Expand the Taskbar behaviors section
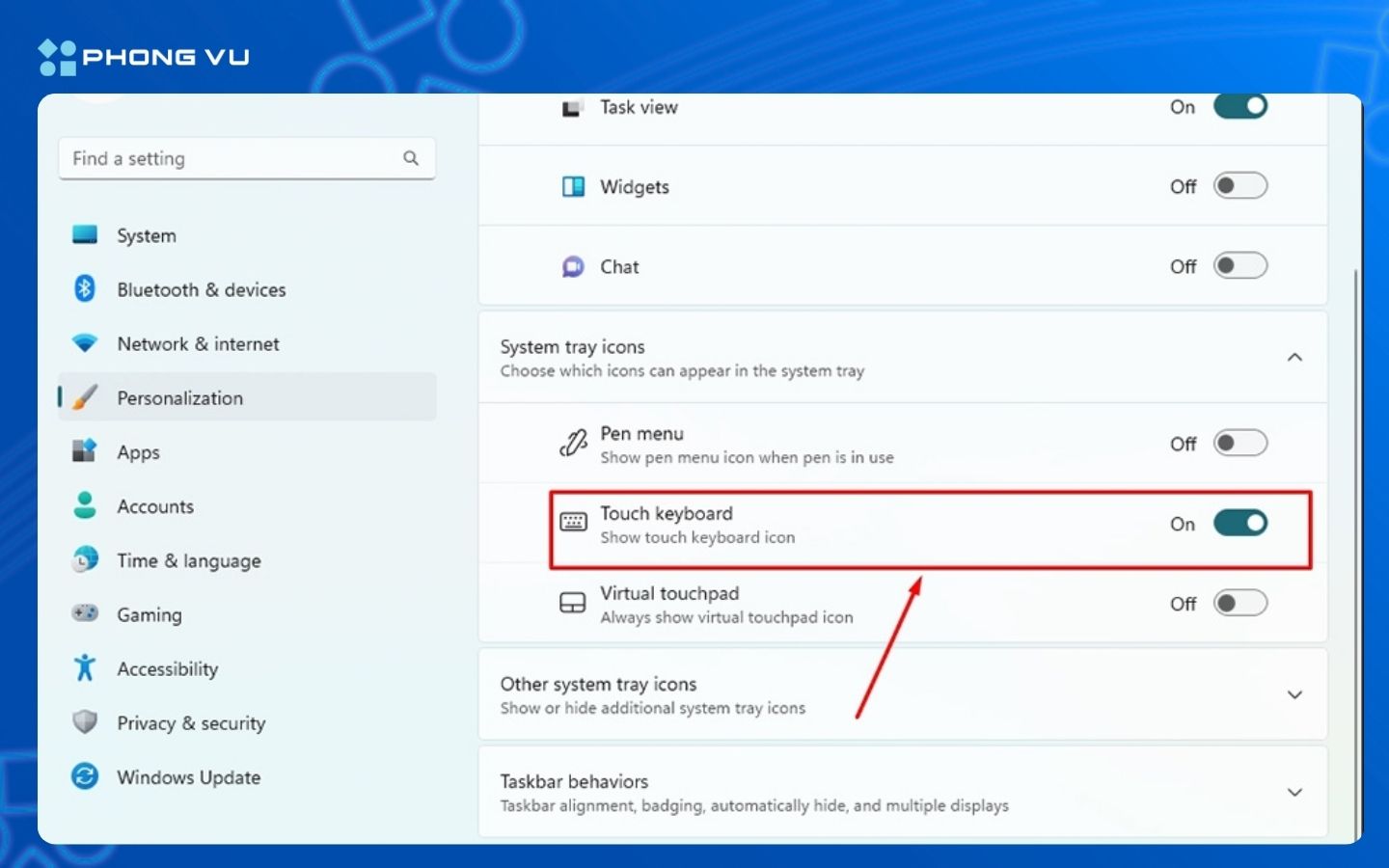This screenshot has height=868, width=1389. pos(1294,792)
